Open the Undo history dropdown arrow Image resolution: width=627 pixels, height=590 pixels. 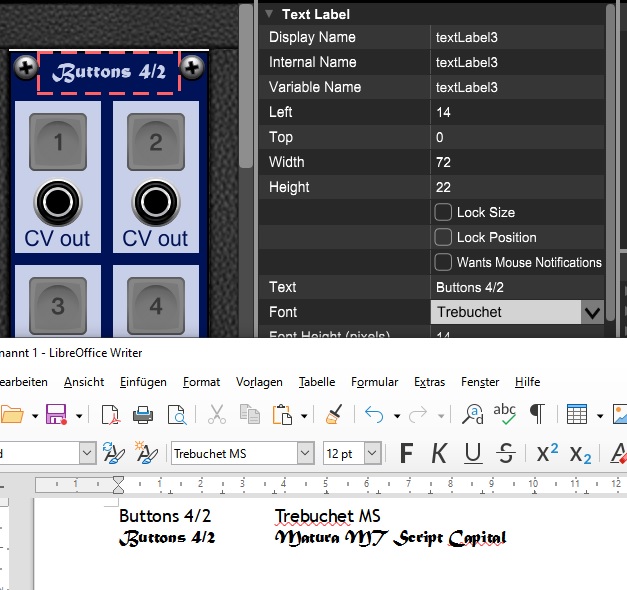click(397, 416)
